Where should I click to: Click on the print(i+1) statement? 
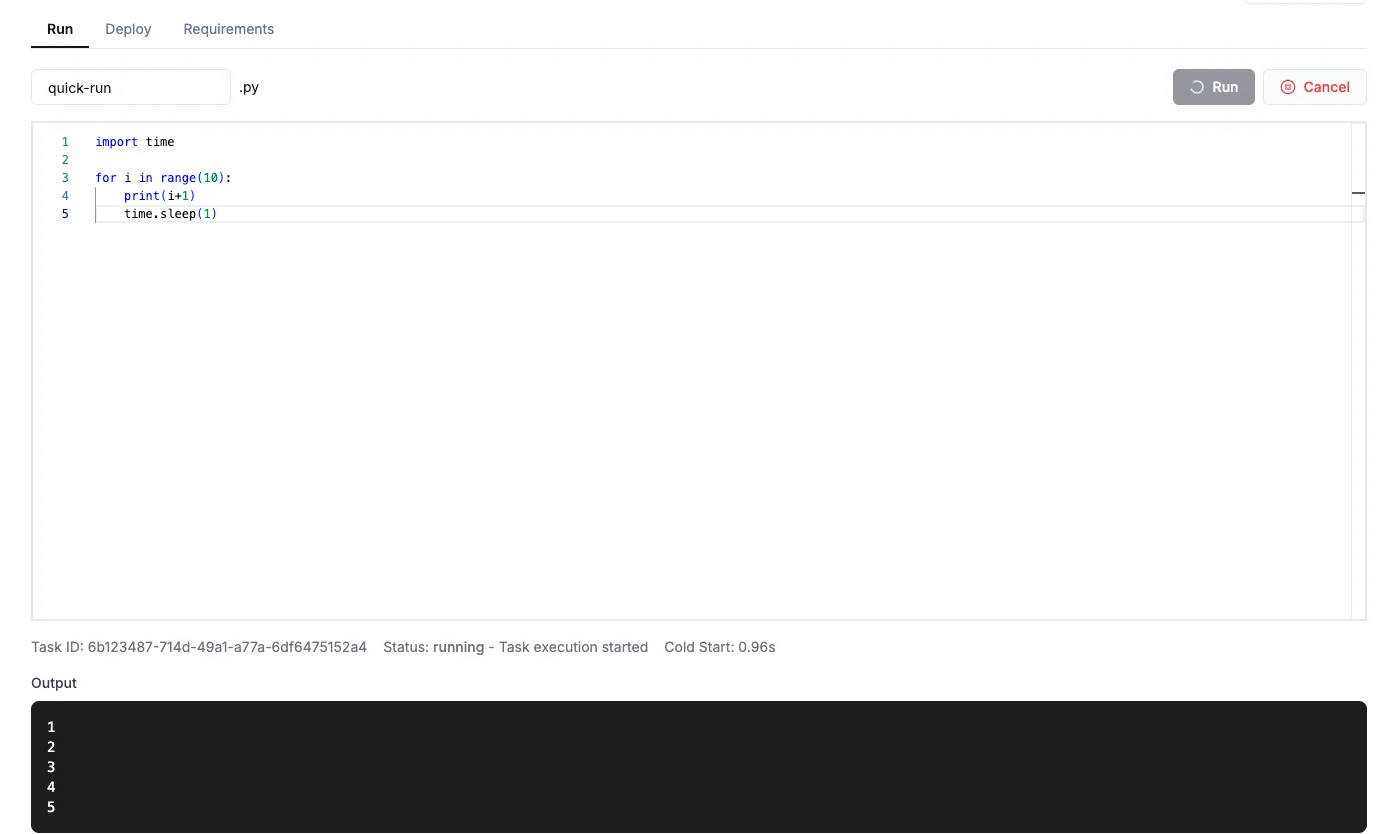(x=160, y=196)
